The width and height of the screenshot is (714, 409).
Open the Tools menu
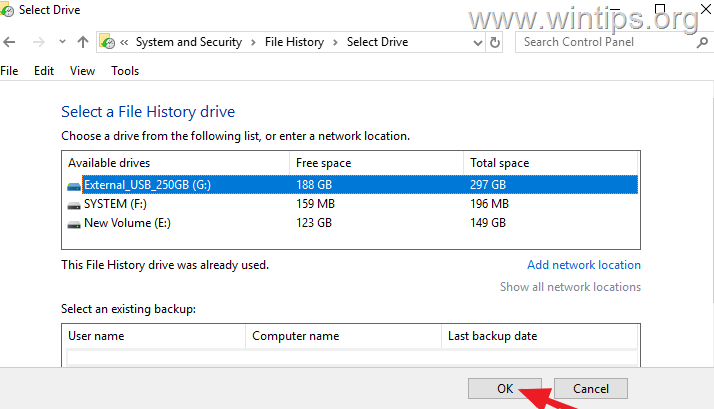click(x=125, y=71)
